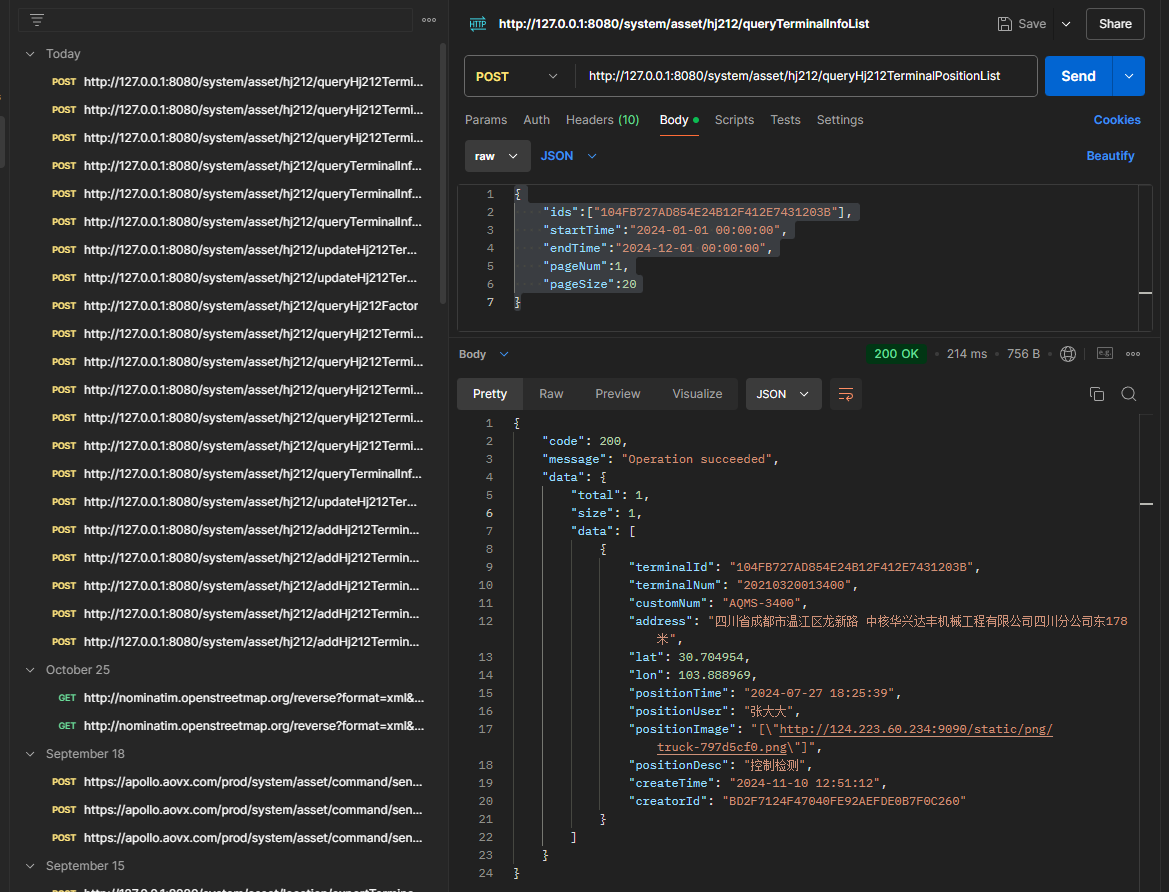This screenshot has width=1169, height=892.
Task: Collapse the October 25 history group
Action: point(30,670)
